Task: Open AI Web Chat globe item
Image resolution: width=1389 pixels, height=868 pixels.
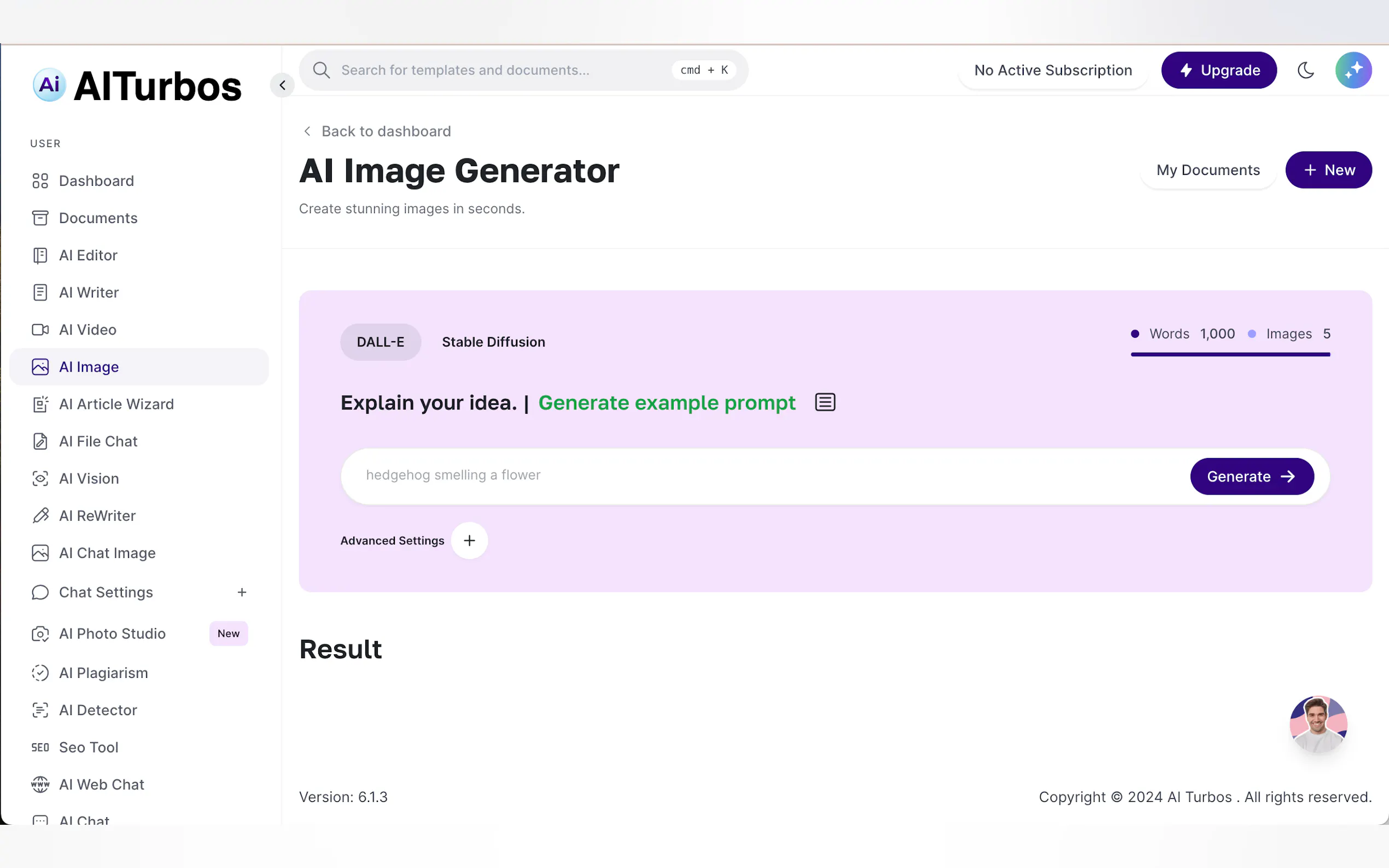Action: pos(101,784)
